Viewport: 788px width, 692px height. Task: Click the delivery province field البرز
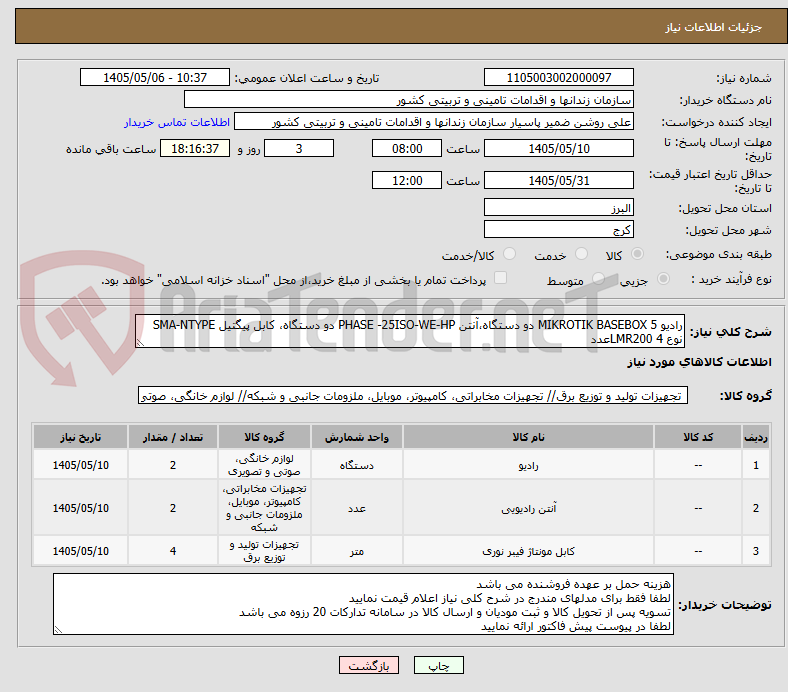(558, 207)
